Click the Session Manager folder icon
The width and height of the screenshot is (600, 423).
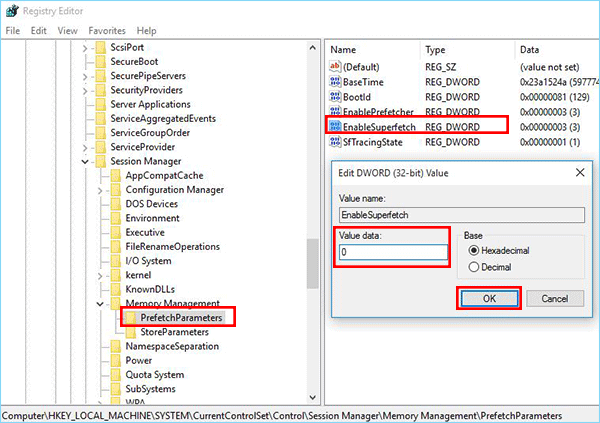tap(101, 161)
